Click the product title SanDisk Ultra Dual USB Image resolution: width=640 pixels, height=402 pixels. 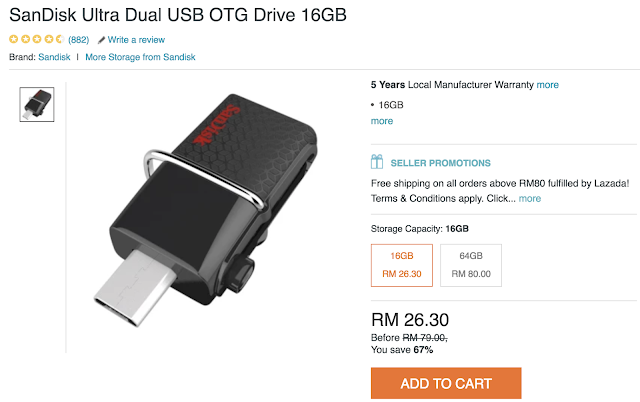pyautogui.click(x=178, y=15)
